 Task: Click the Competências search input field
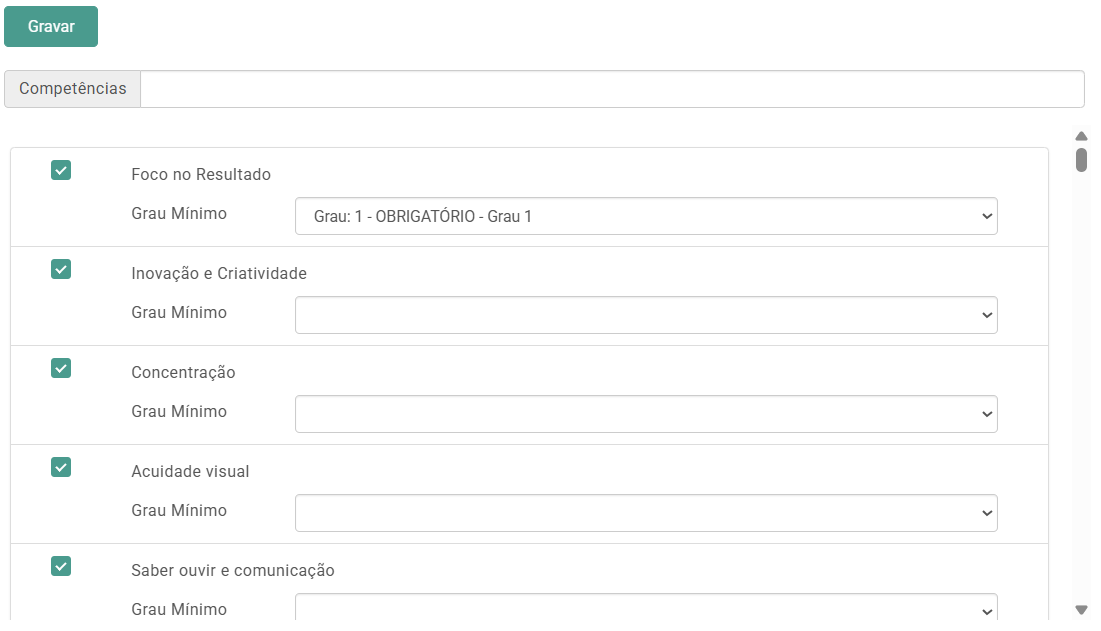click(x=612, y=89)
